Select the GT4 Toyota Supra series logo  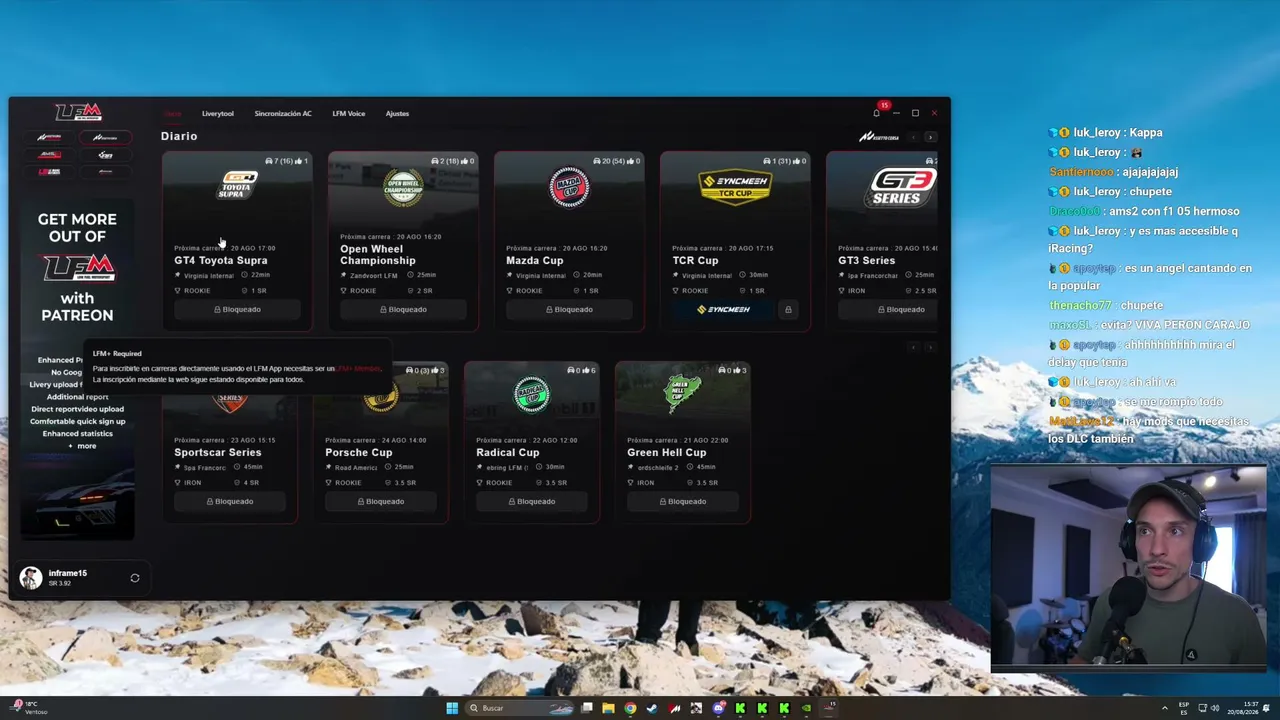[x=239, y=185]
